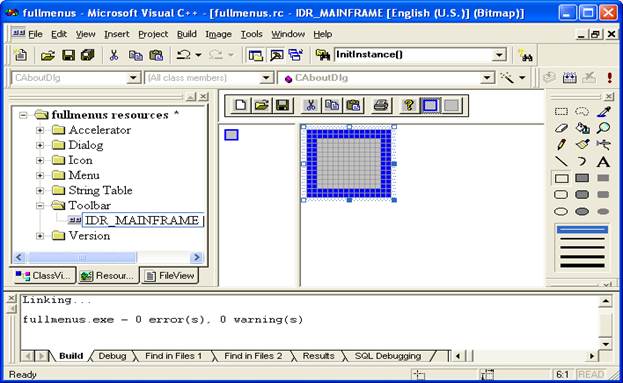Select the thickest line width option
The width and height of the screenshot is (623, 383).
click(x=582, y=266)
